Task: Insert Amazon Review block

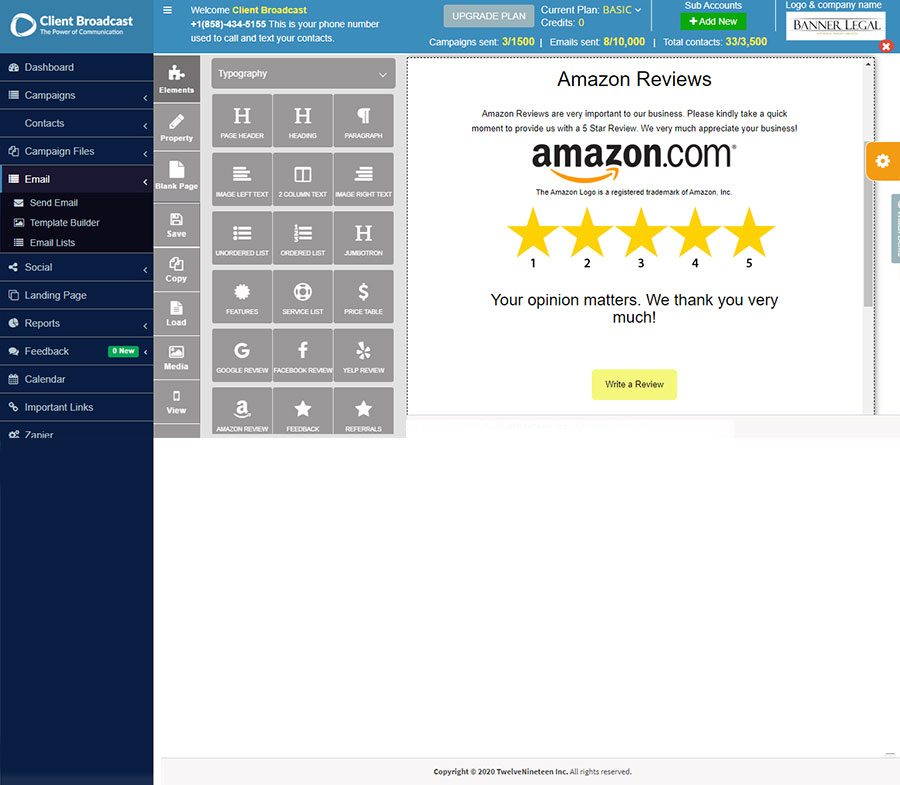Action: click(242, 411)
